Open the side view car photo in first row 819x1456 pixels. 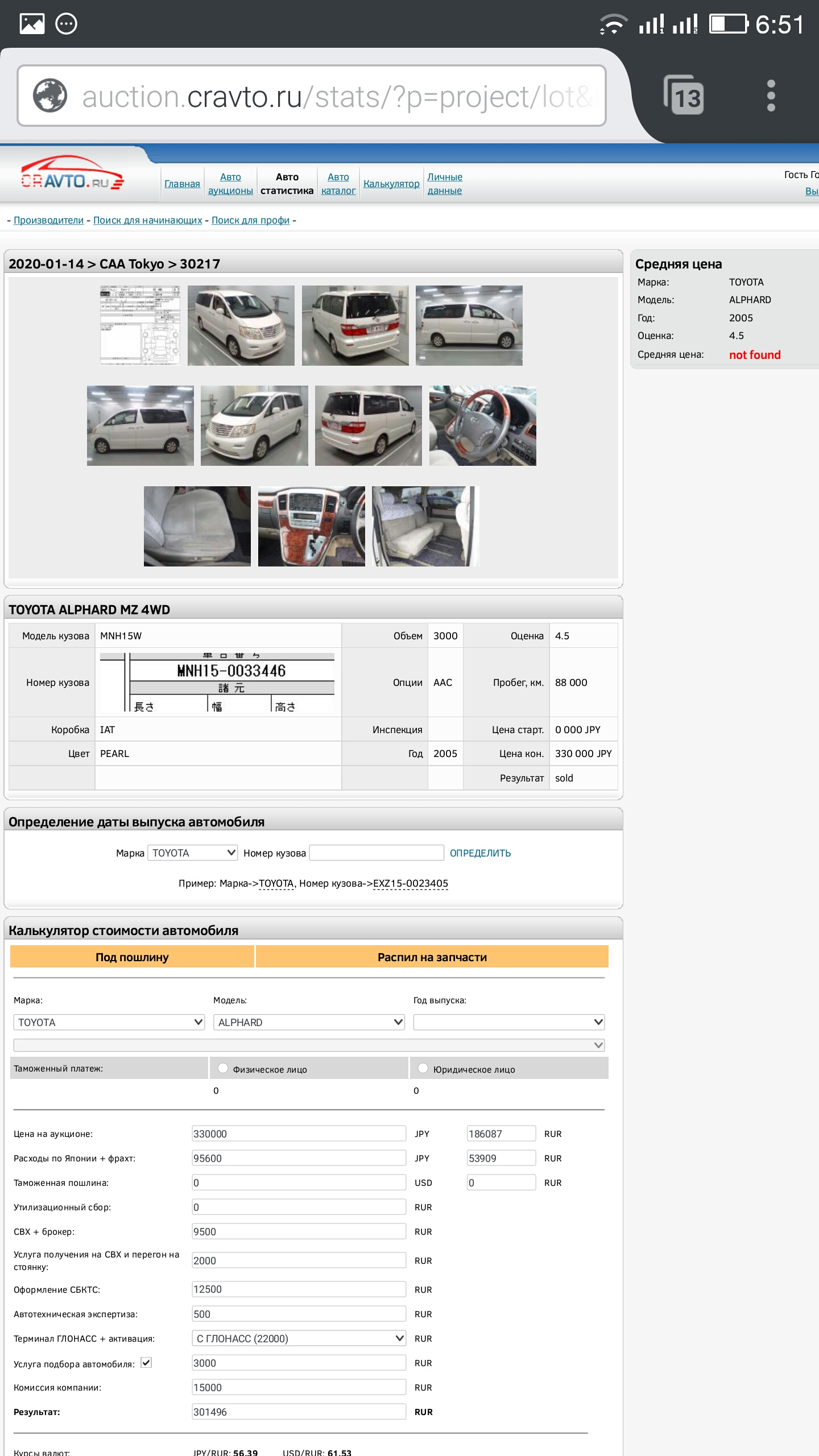(x=469, y=325)
